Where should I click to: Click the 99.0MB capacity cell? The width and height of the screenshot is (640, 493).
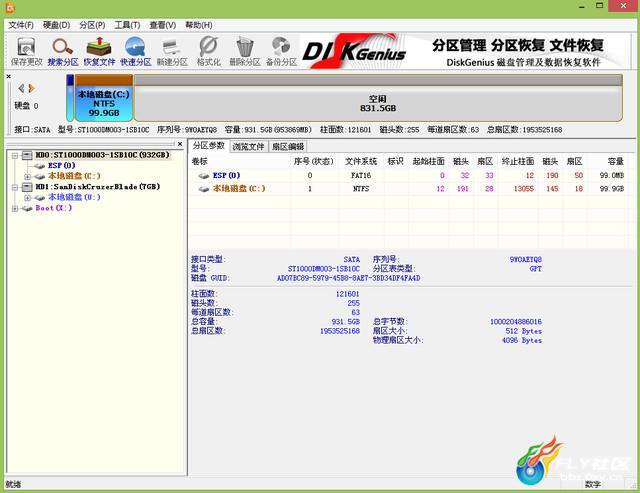pyautogui.click(x=612, y=176)
